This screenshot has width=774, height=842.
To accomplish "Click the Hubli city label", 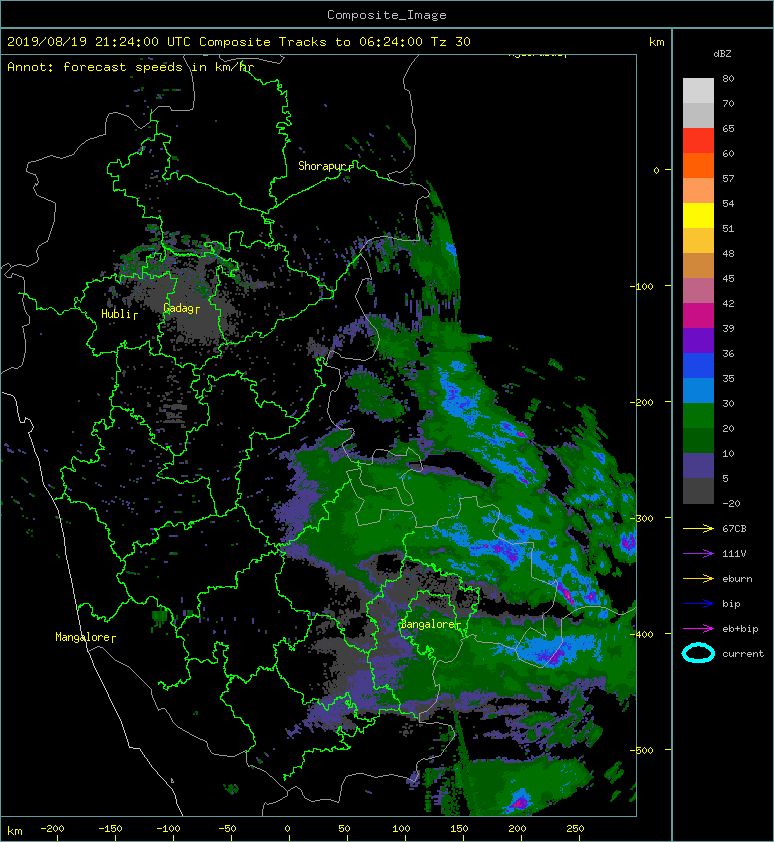I will tap(116, 314).
